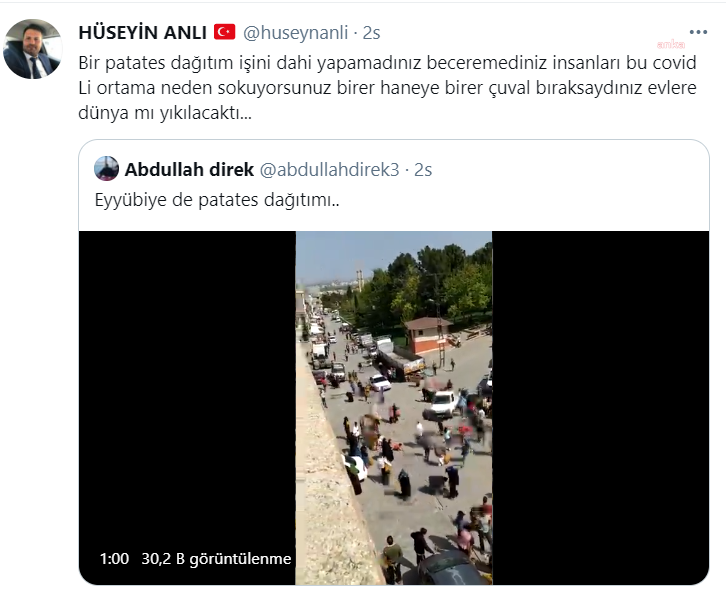726x604 pixels.
Task: Click the 30,2 B görüntülenme view count
Action: 216,559
